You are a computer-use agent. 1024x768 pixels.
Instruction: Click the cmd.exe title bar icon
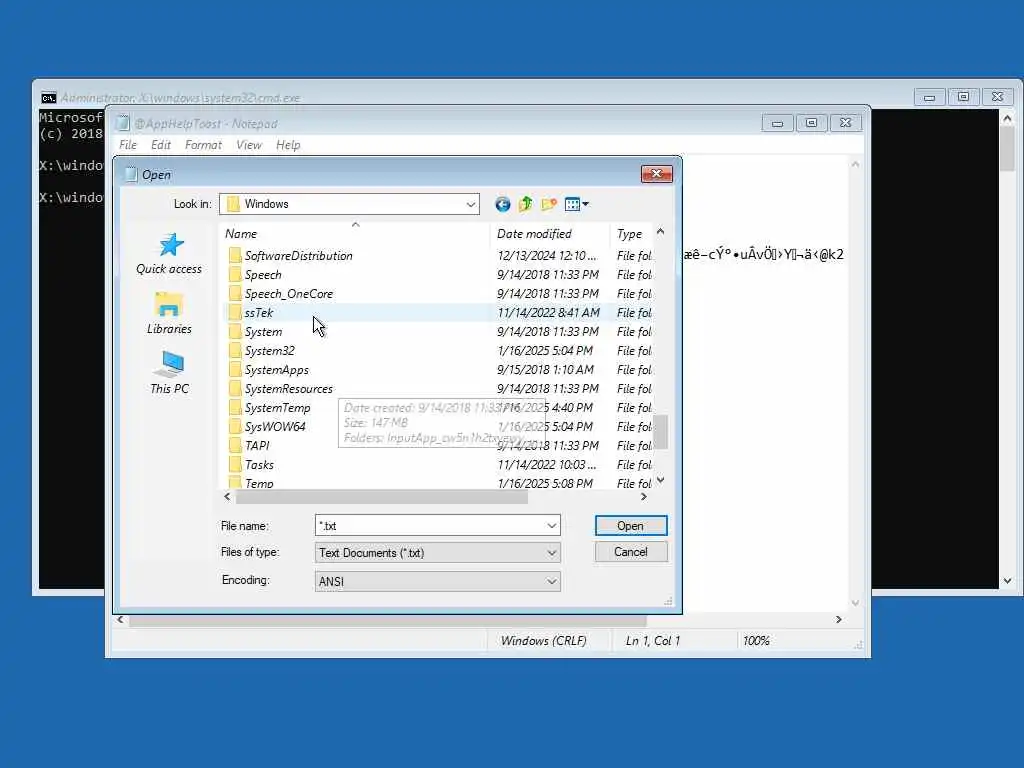49,98
